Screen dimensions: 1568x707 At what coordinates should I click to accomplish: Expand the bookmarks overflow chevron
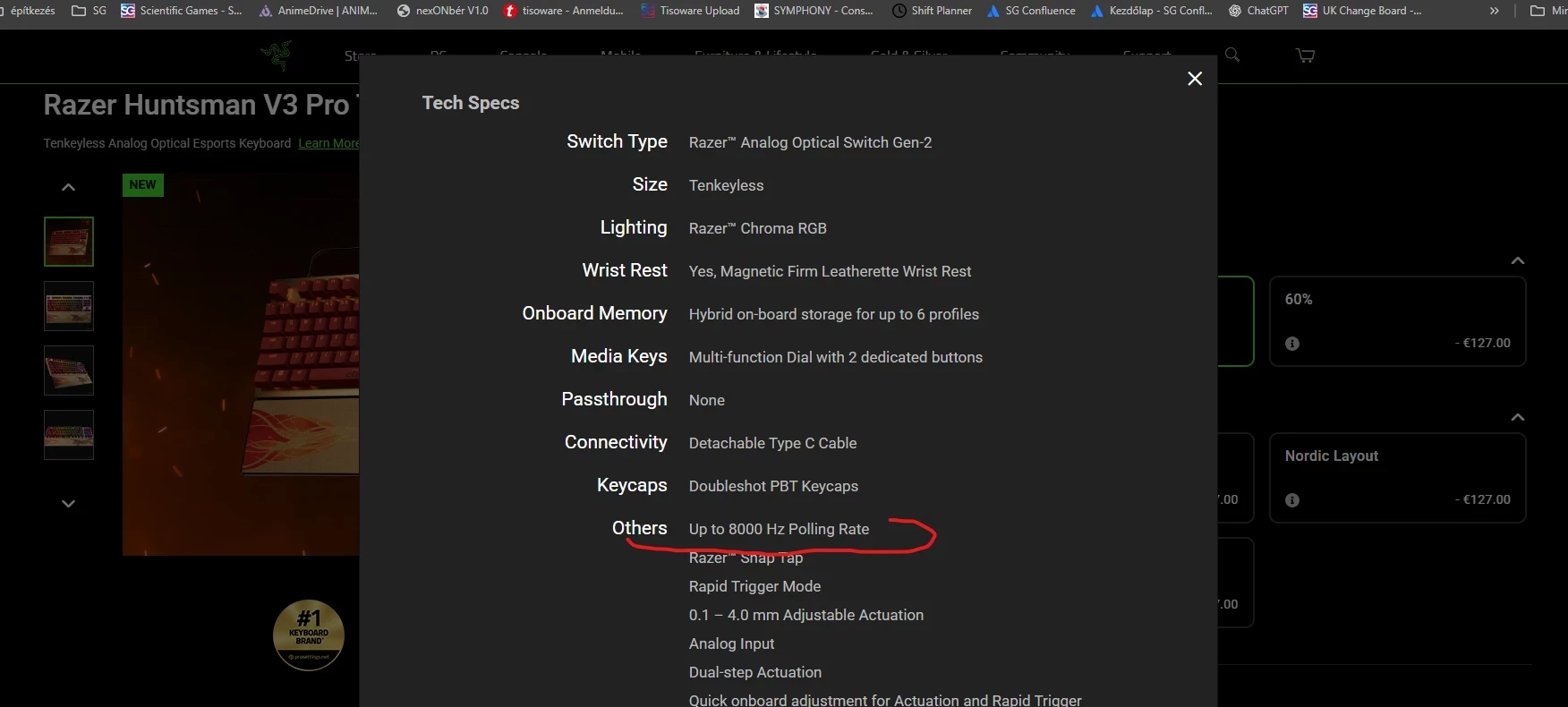[x=1494, y=11]
